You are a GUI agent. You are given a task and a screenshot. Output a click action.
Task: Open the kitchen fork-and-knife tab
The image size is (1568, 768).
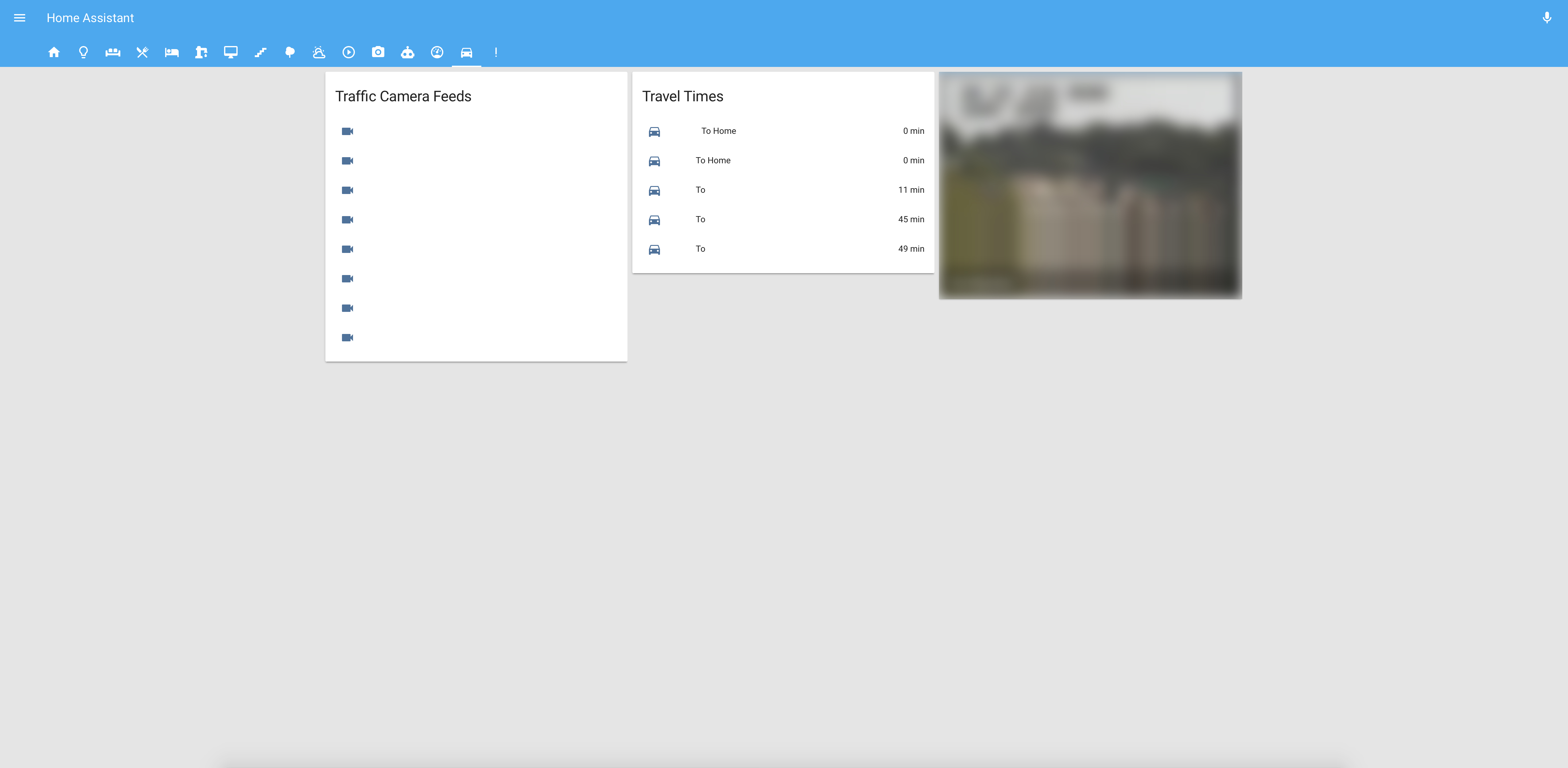(142, 52)
